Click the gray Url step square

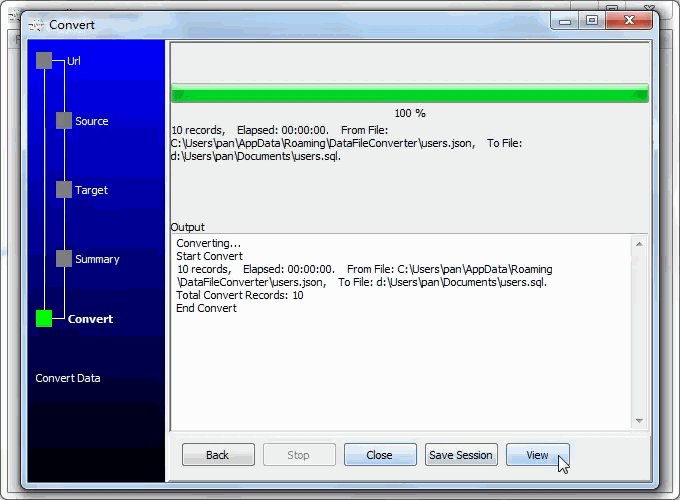44,61
